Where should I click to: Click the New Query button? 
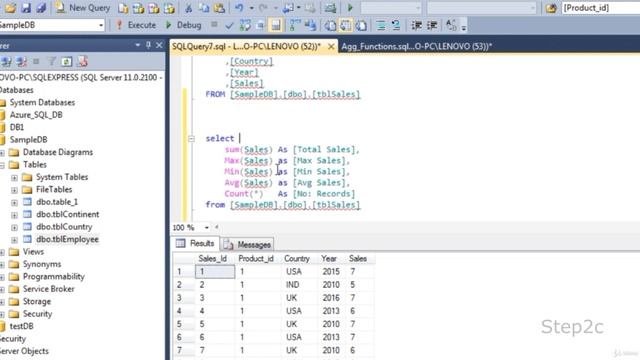coord(82,8)
